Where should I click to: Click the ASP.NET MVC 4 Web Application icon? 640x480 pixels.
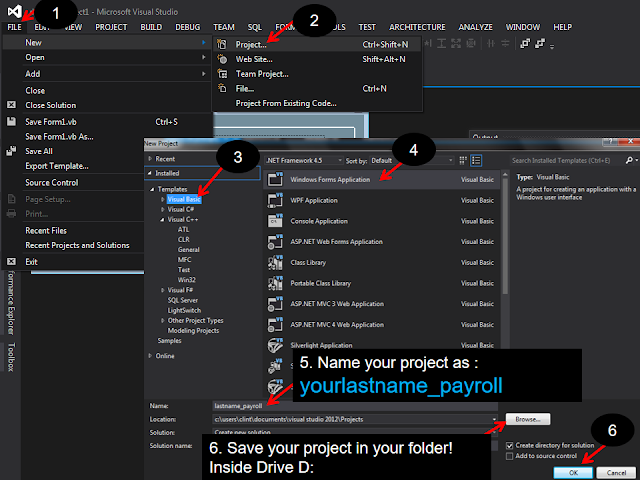[x=275, y=324]
